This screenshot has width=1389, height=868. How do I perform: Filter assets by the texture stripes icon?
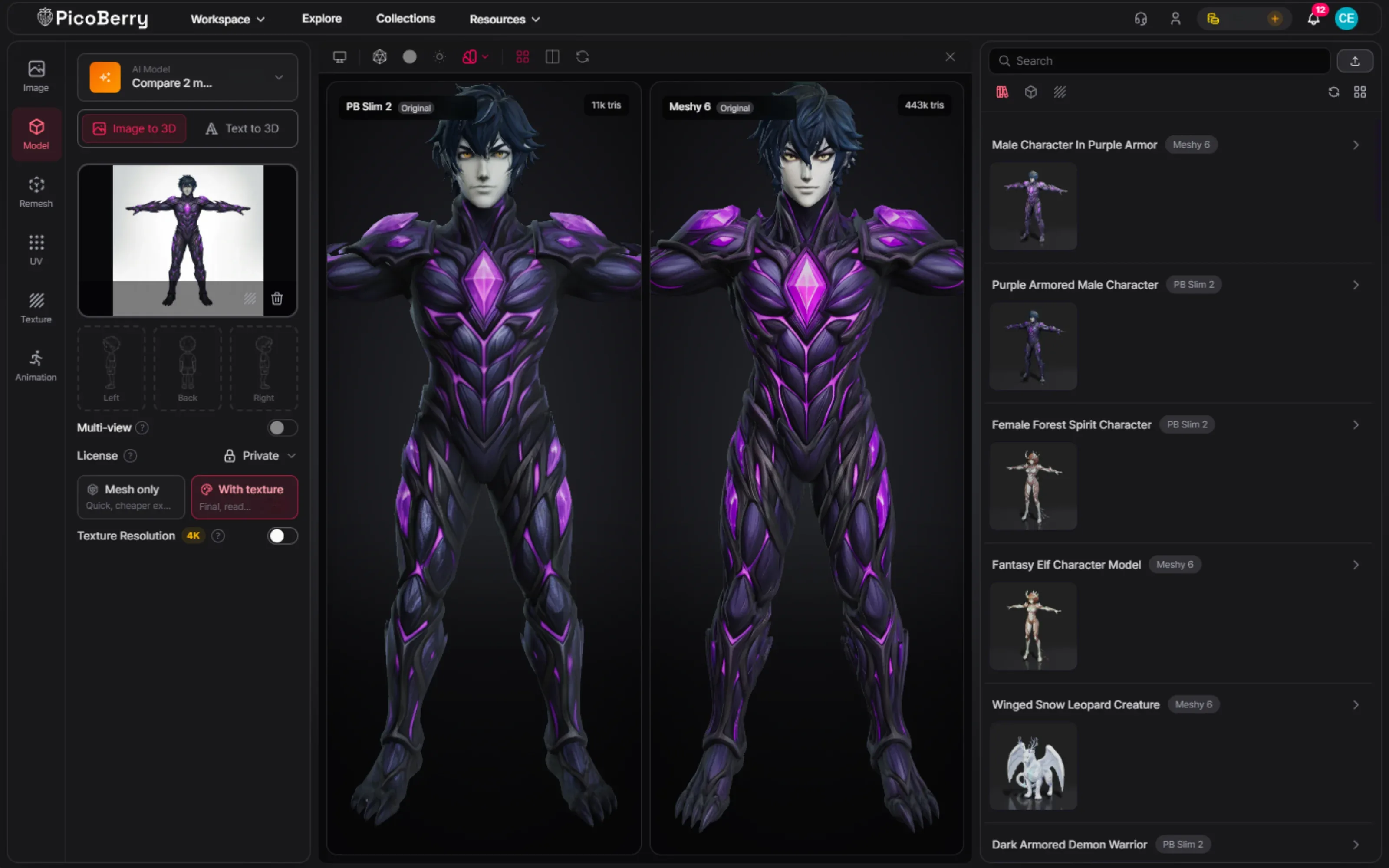[x=1060, y=92]
